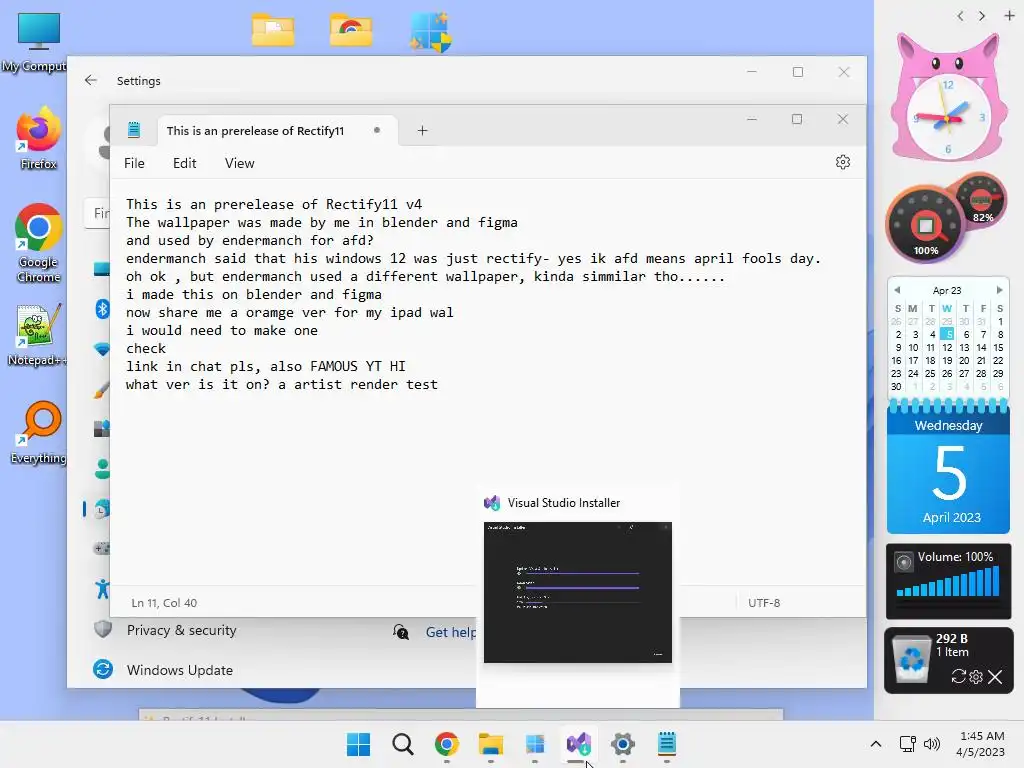Click Visual Studio Installer taskbar icon

tap(579, 744)
